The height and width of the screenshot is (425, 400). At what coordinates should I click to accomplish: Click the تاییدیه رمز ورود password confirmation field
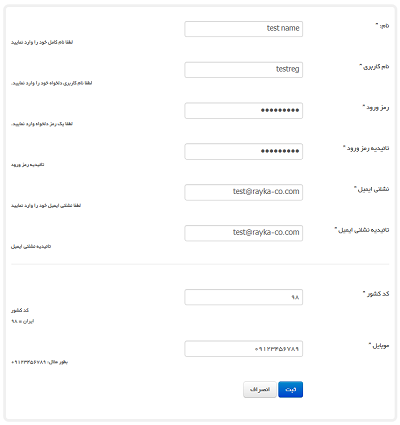(244, 151)
